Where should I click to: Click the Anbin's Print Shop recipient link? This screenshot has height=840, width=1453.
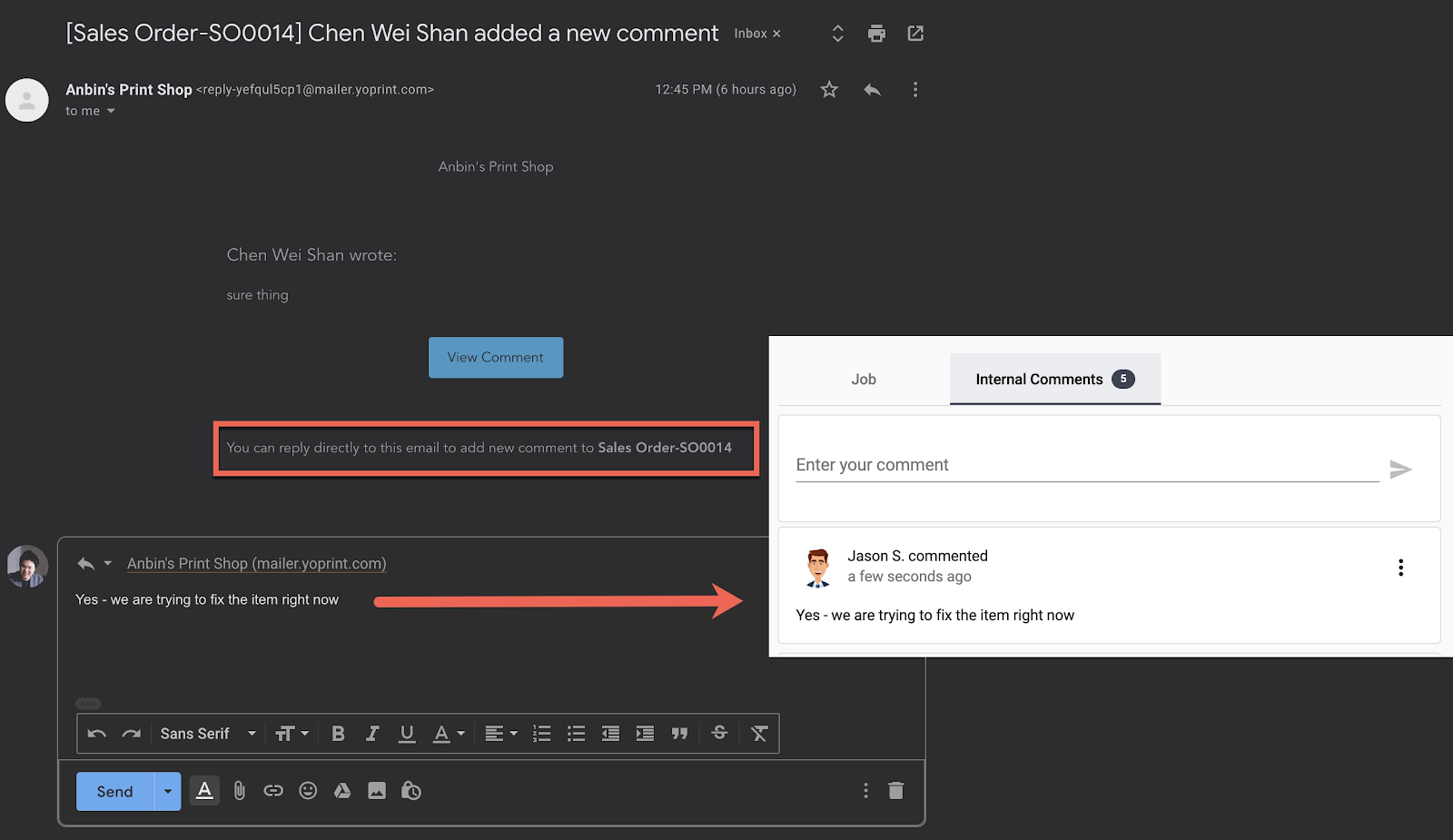click(x=256, y=563)
